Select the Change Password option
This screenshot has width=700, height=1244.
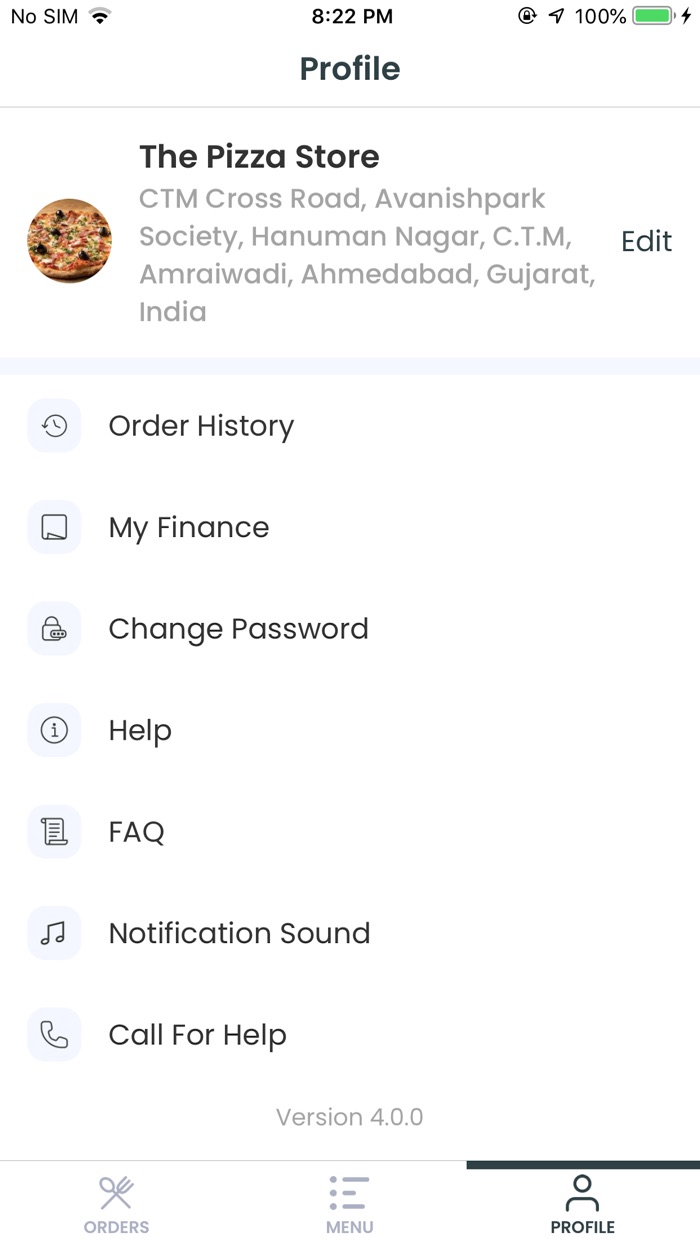pos(238,629)
